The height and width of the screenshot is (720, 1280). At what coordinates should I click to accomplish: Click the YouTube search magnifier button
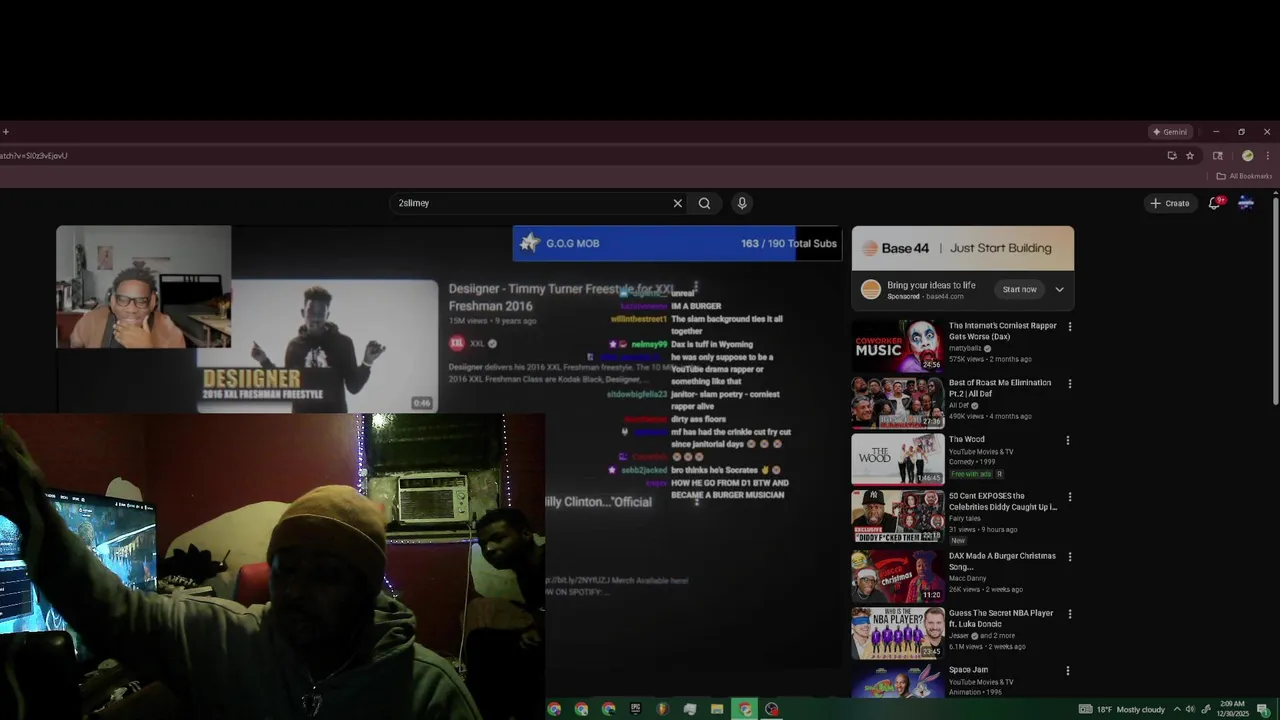point(704,203)
